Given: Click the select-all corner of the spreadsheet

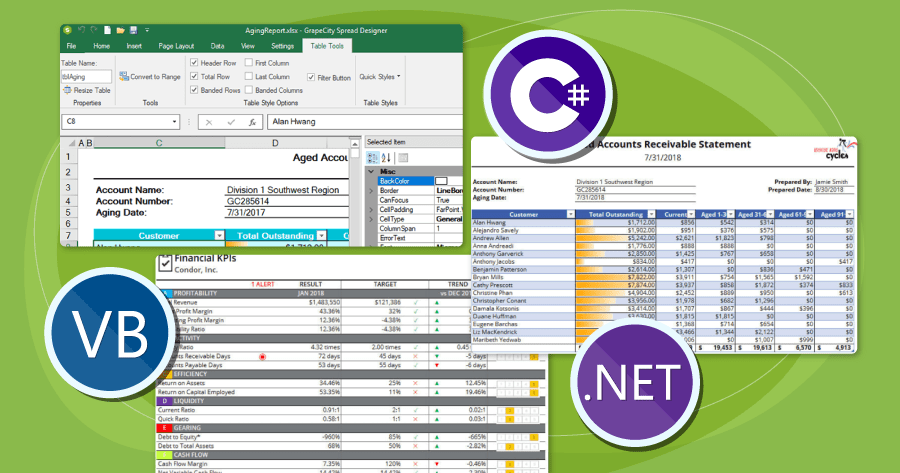Looking at the screenshot, I should coord(71,143).
